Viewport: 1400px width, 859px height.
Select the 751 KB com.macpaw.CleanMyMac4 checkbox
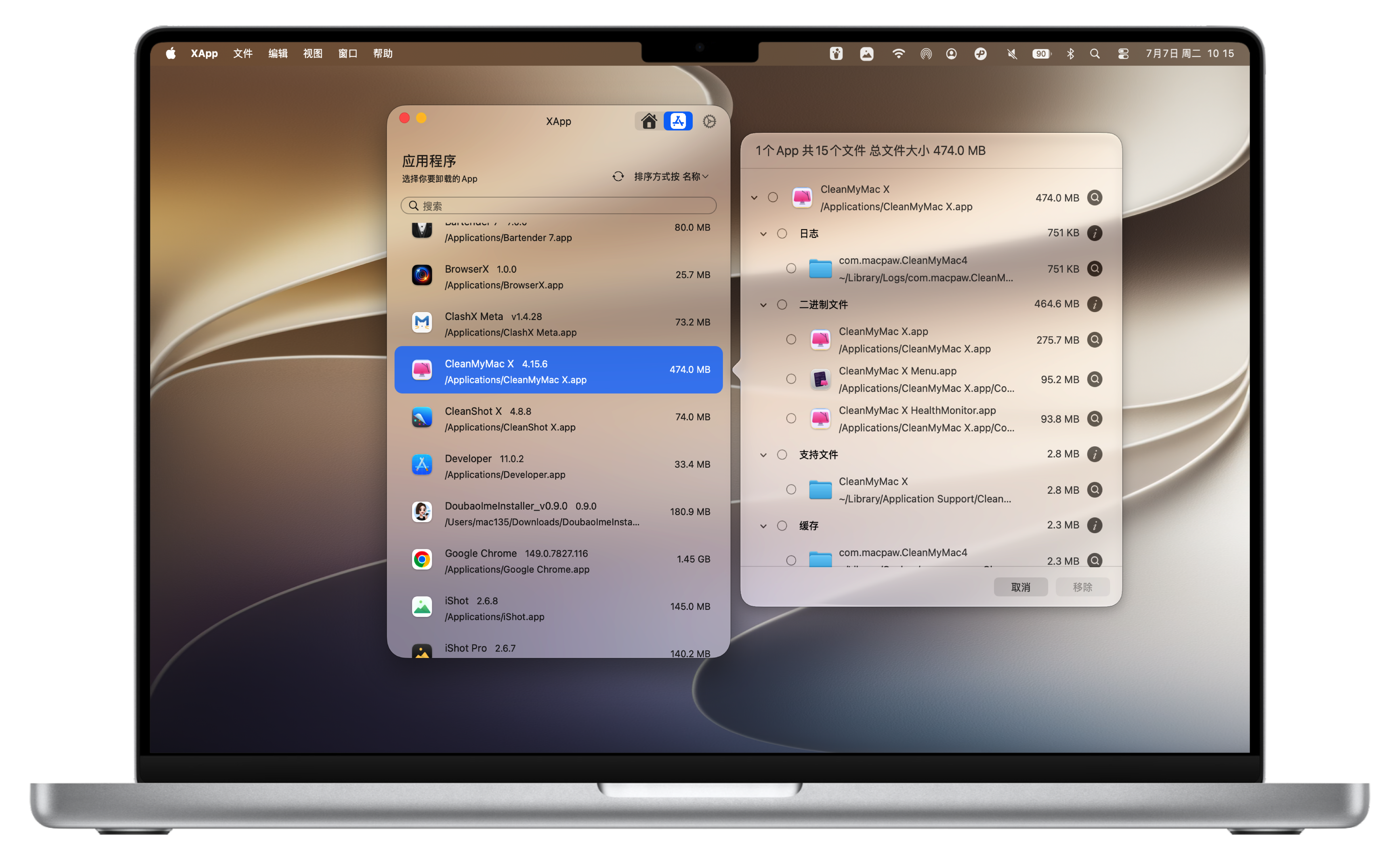pos(791,268)
